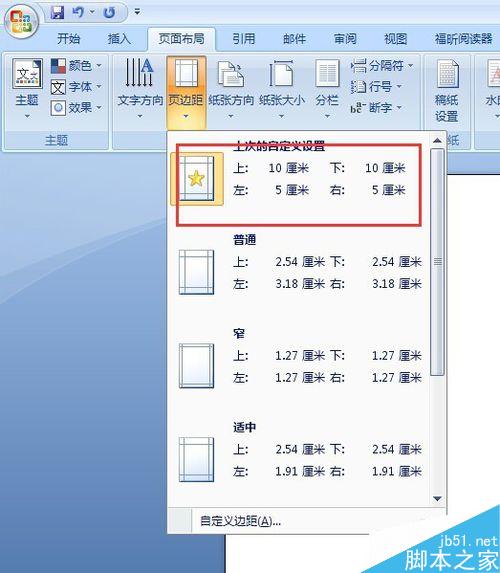Open theme 效果 effects dropdown
The height and width of the screenshot is (573, 500).
coord(76,108)
